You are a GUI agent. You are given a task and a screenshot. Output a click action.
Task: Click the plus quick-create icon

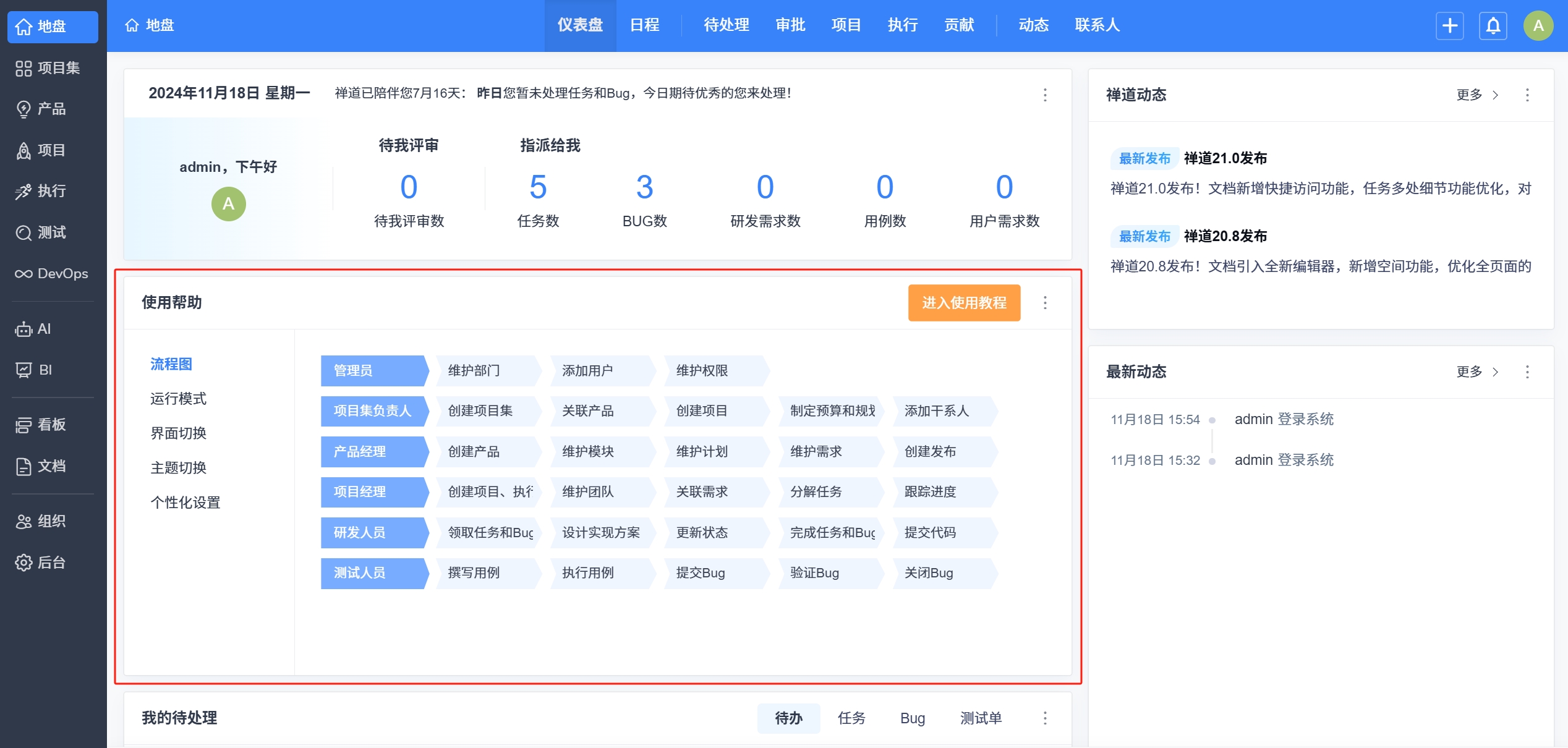(1449, 26)
